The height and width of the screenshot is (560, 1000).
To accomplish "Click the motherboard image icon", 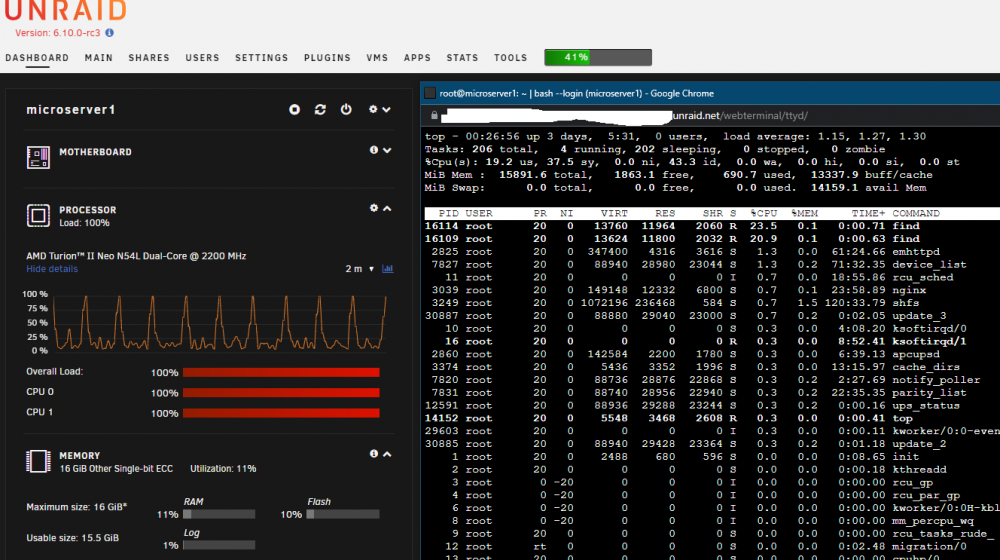I will click(x=38, y=157).
